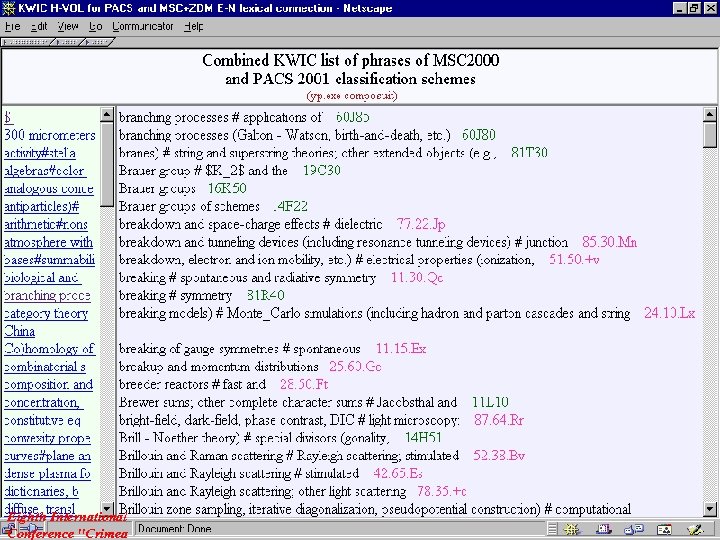Follow the '$' link in the left frame
The height and width of the screenshot is (540, 720).
pyautogui.click(x=8, y=118)
